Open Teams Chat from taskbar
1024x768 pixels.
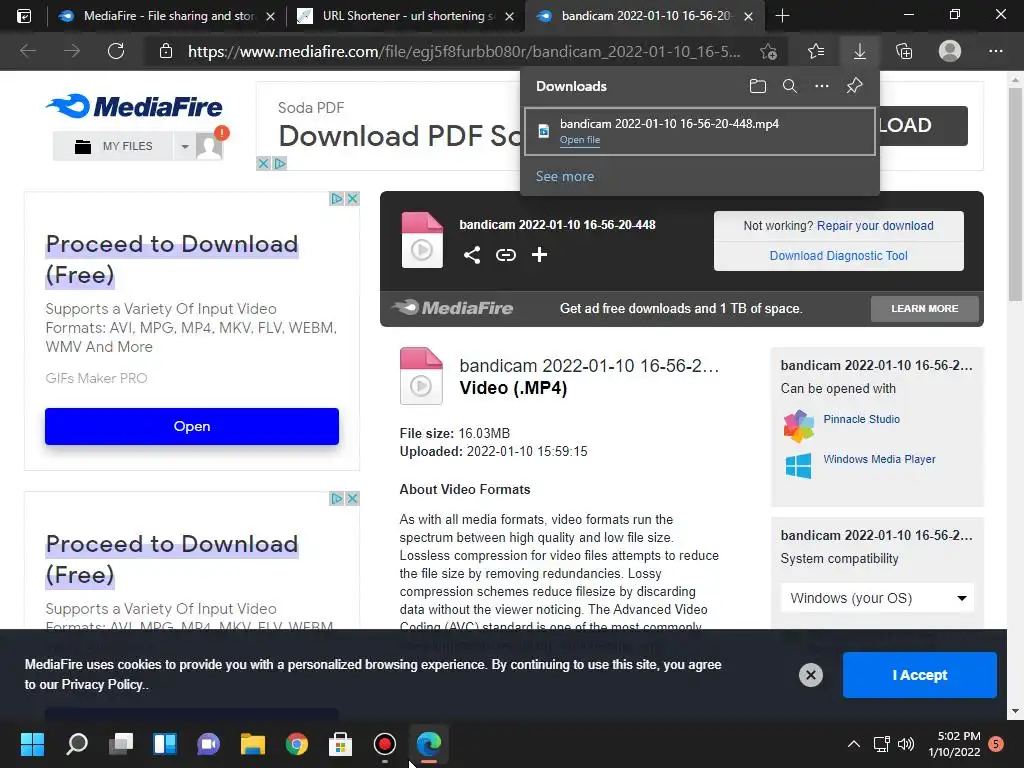coord(208,744)
